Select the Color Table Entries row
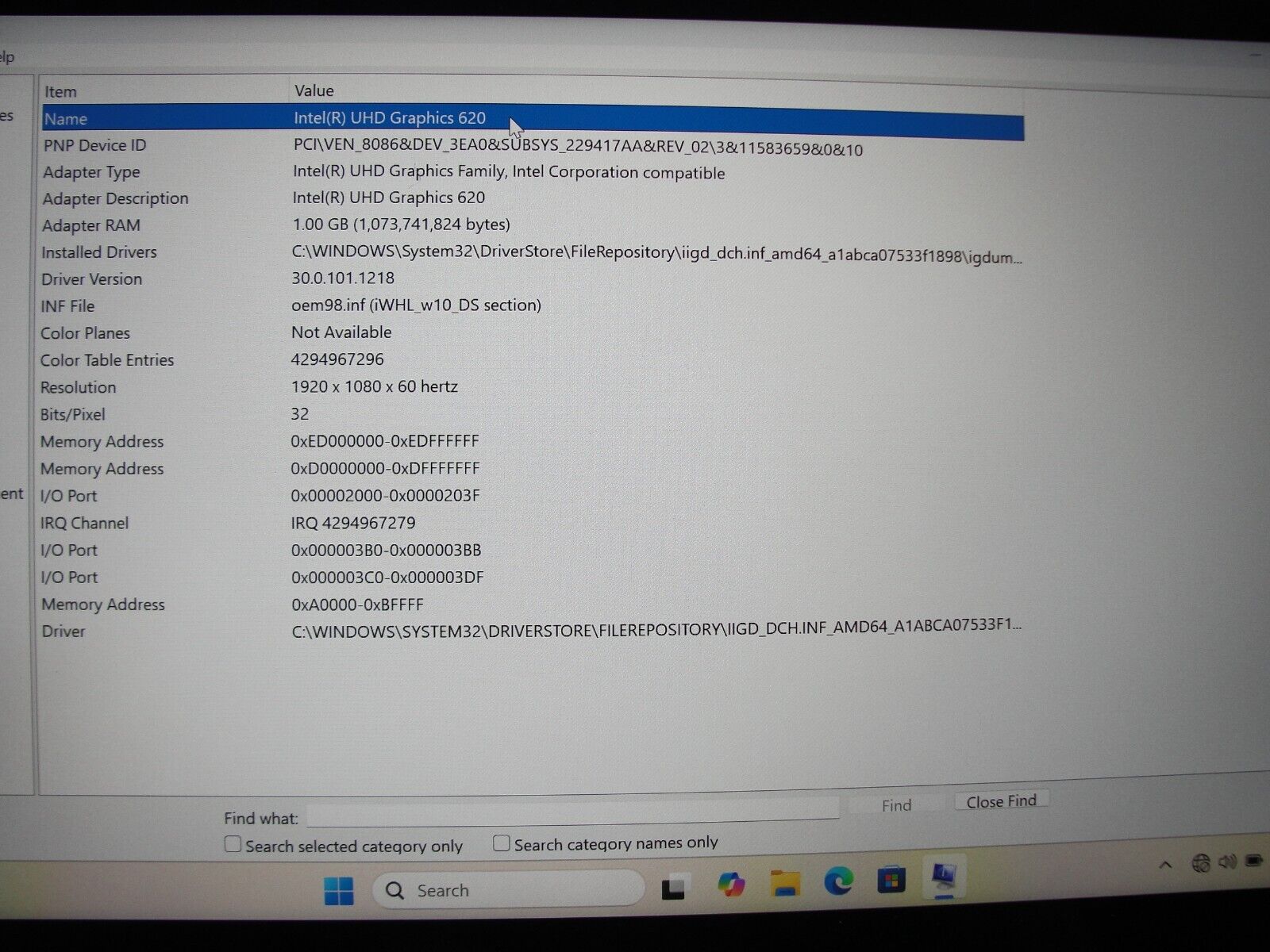1270x952 pixels. coord(533,360)
